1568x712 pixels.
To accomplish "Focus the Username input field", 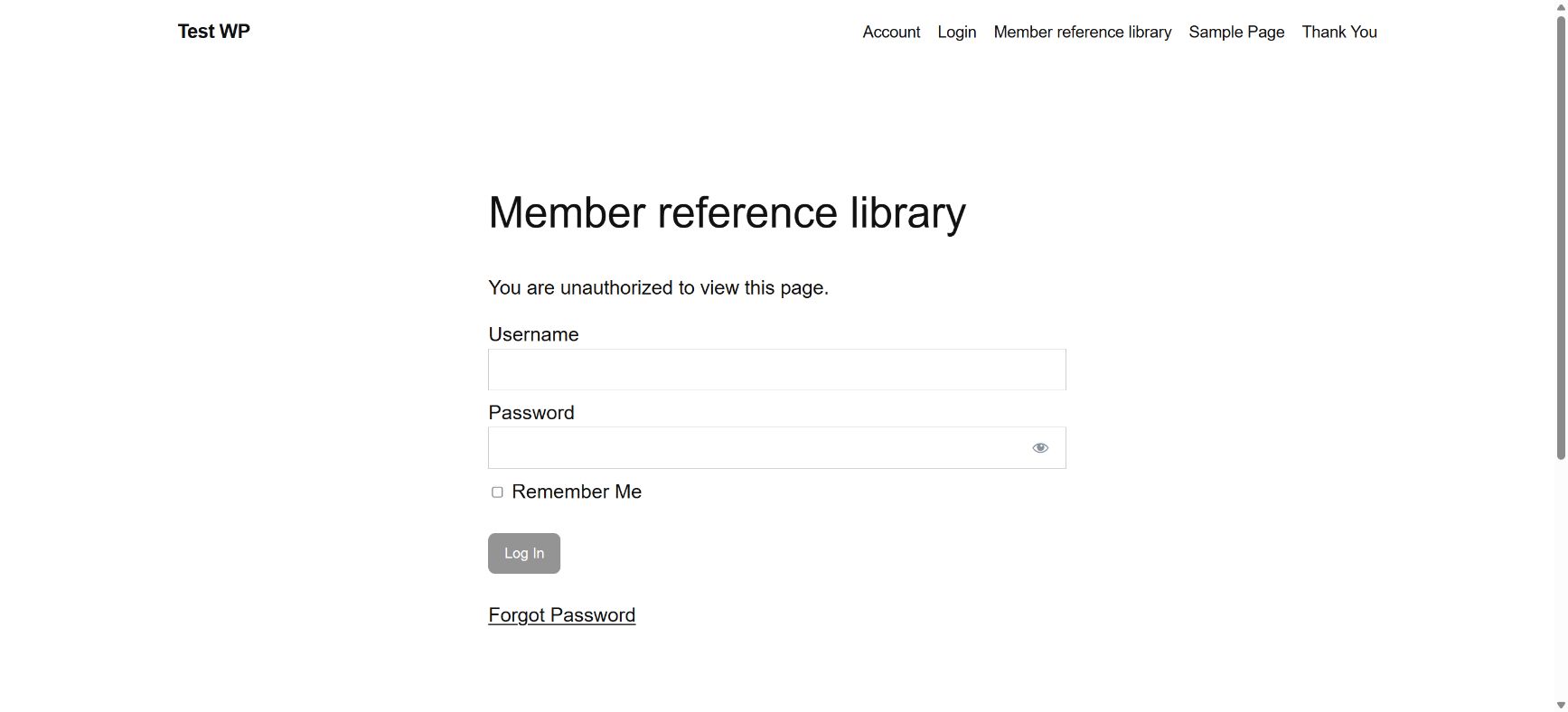I will [x=777, y=370].
